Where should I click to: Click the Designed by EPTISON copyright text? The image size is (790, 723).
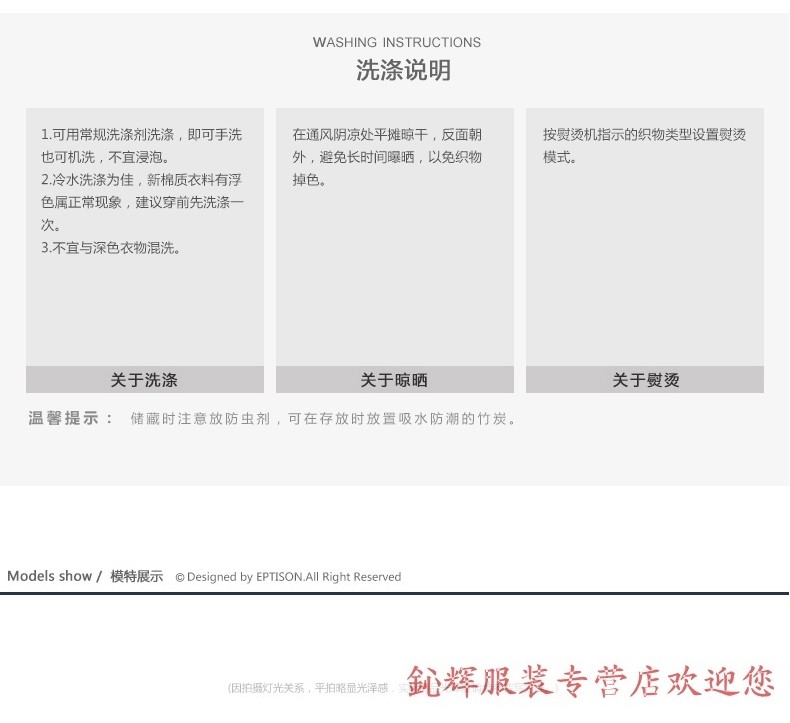pyautogui.click(x=288, y=577)
